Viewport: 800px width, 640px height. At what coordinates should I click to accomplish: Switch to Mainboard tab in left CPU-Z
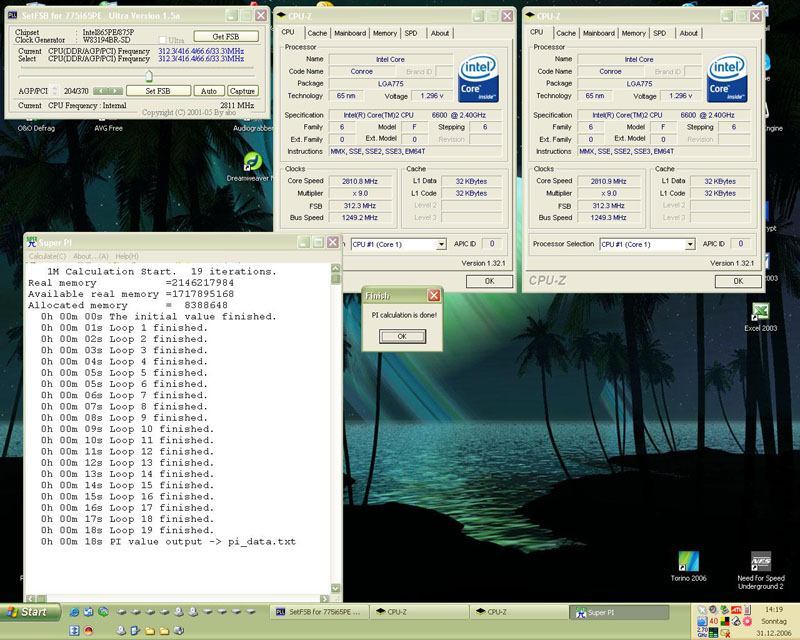click(x=350, y=33)
